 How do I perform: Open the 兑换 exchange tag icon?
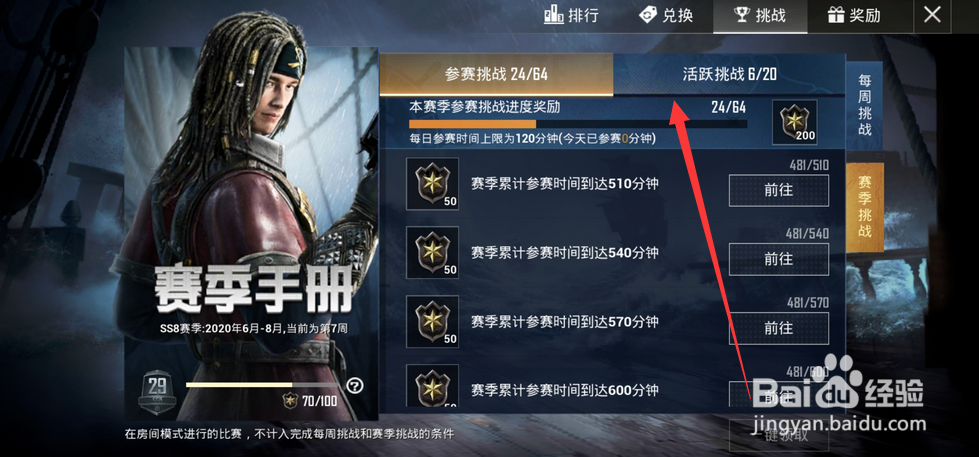coord(648,15)
